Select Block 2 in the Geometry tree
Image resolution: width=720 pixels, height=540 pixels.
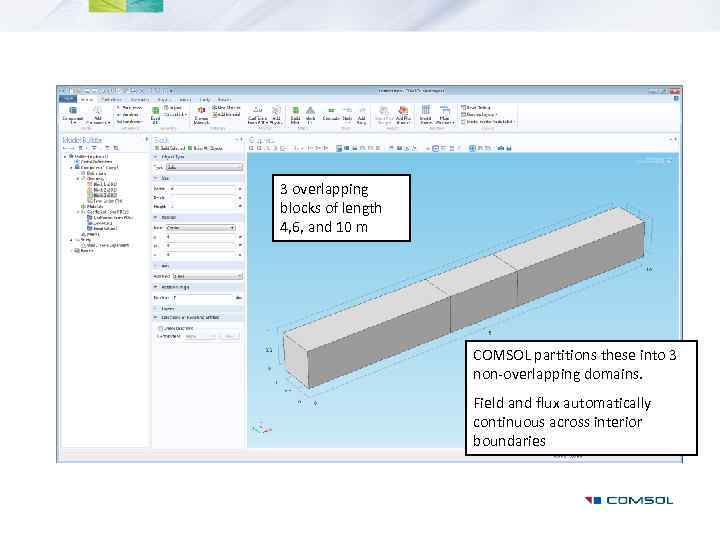(x=101, y=190)
